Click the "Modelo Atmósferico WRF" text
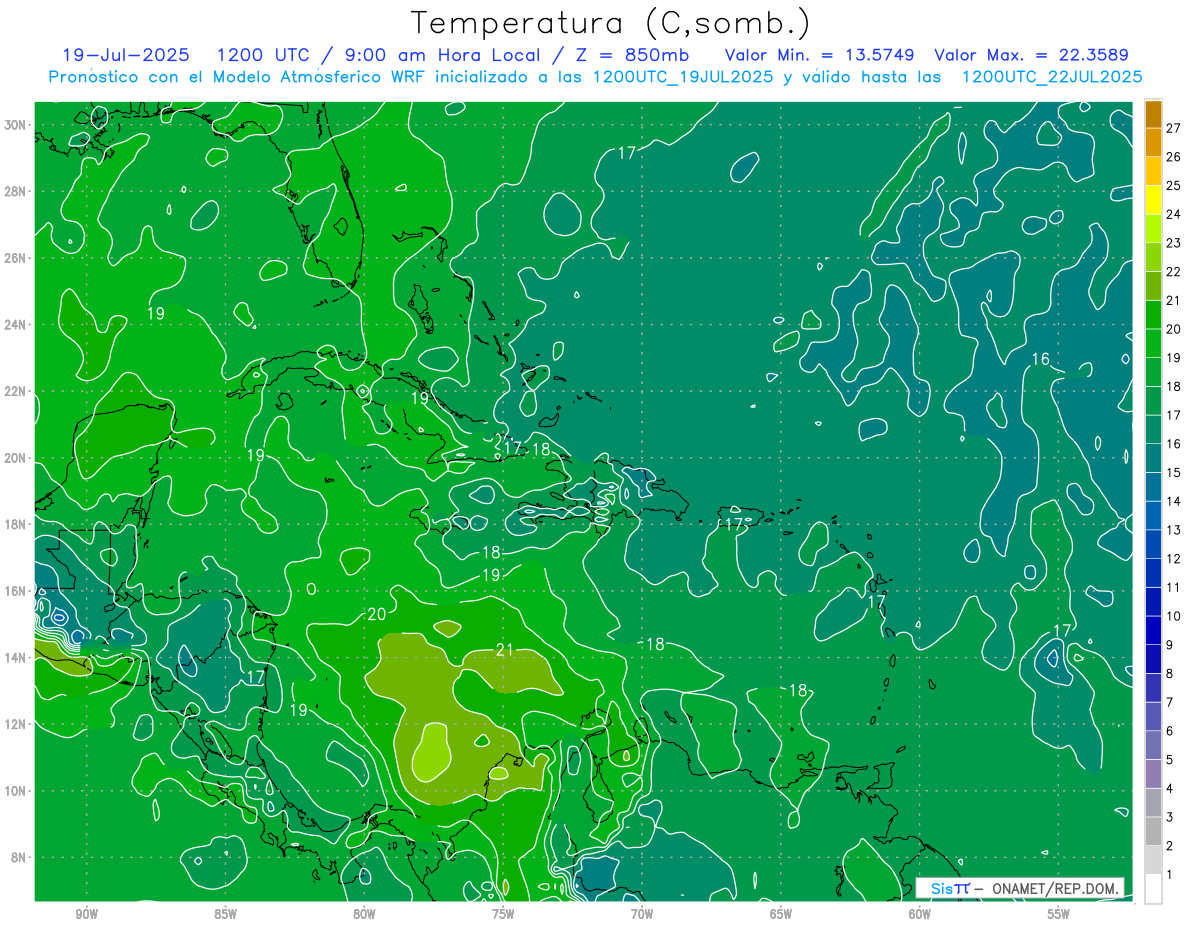 [318, 76]
